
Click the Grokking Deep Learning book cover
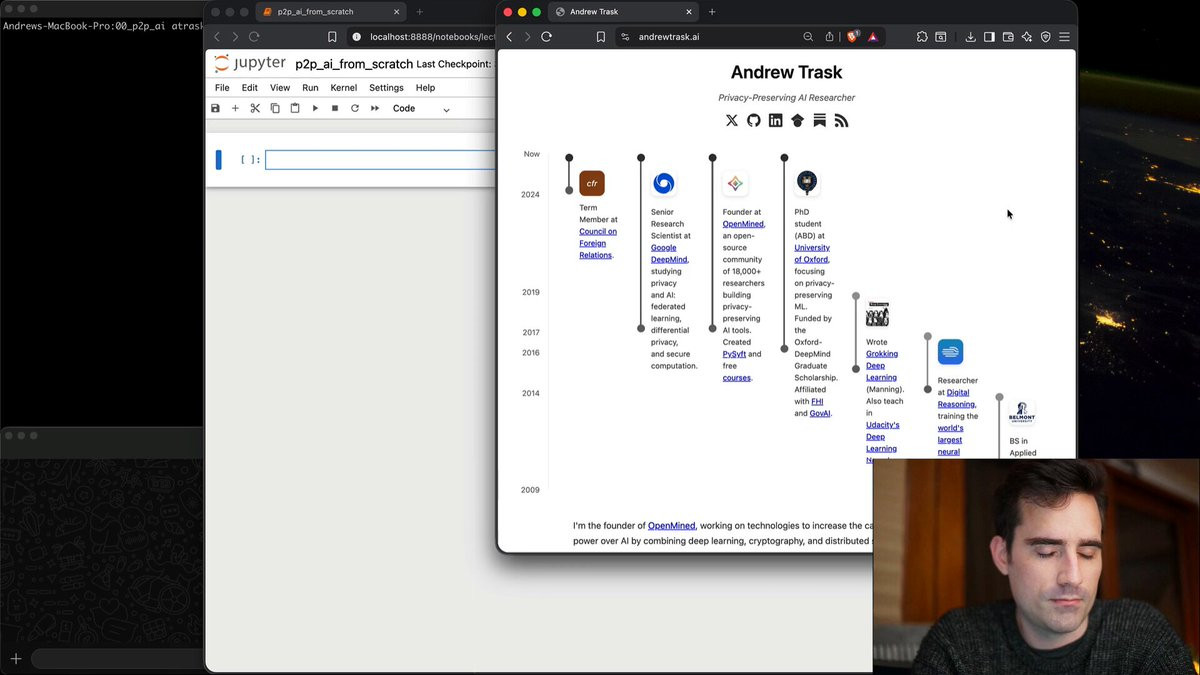pyautogui.click(x=877, y=313)
